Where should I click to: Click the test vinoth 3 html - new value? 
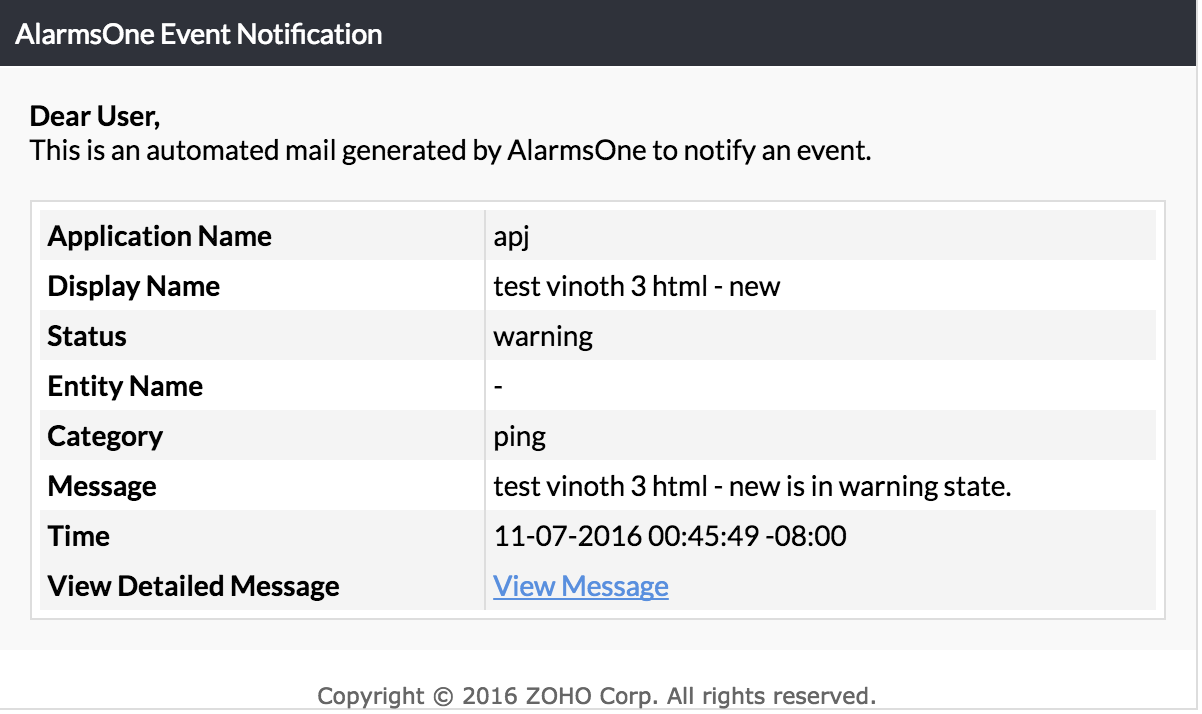tap(637, 286)
